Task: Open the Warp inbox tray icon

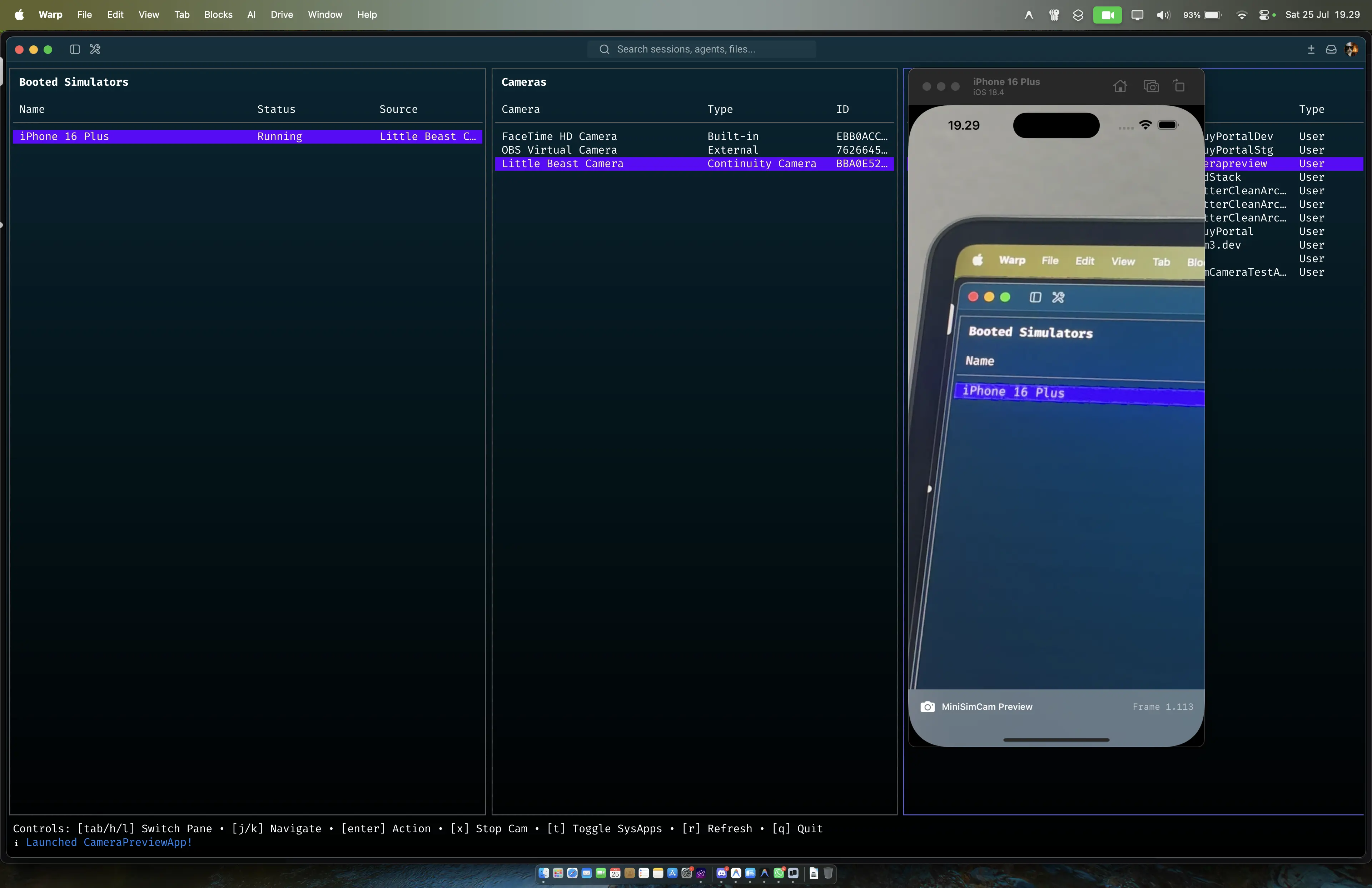Action: pyautogui.click(x=1331, y=50)
